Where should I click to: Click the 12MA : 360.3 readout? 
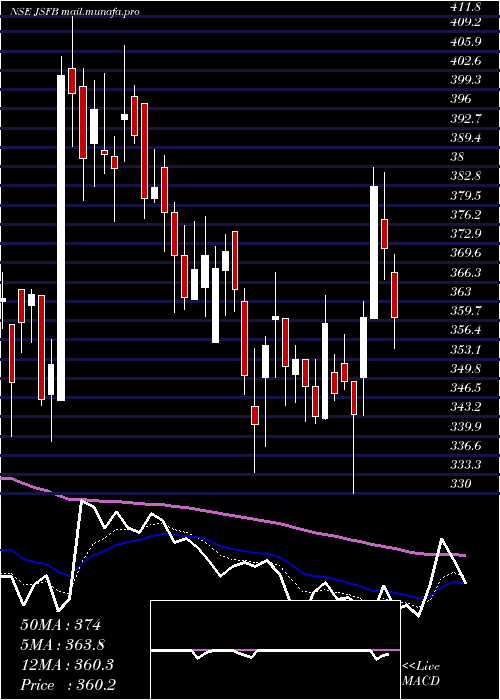67,665
